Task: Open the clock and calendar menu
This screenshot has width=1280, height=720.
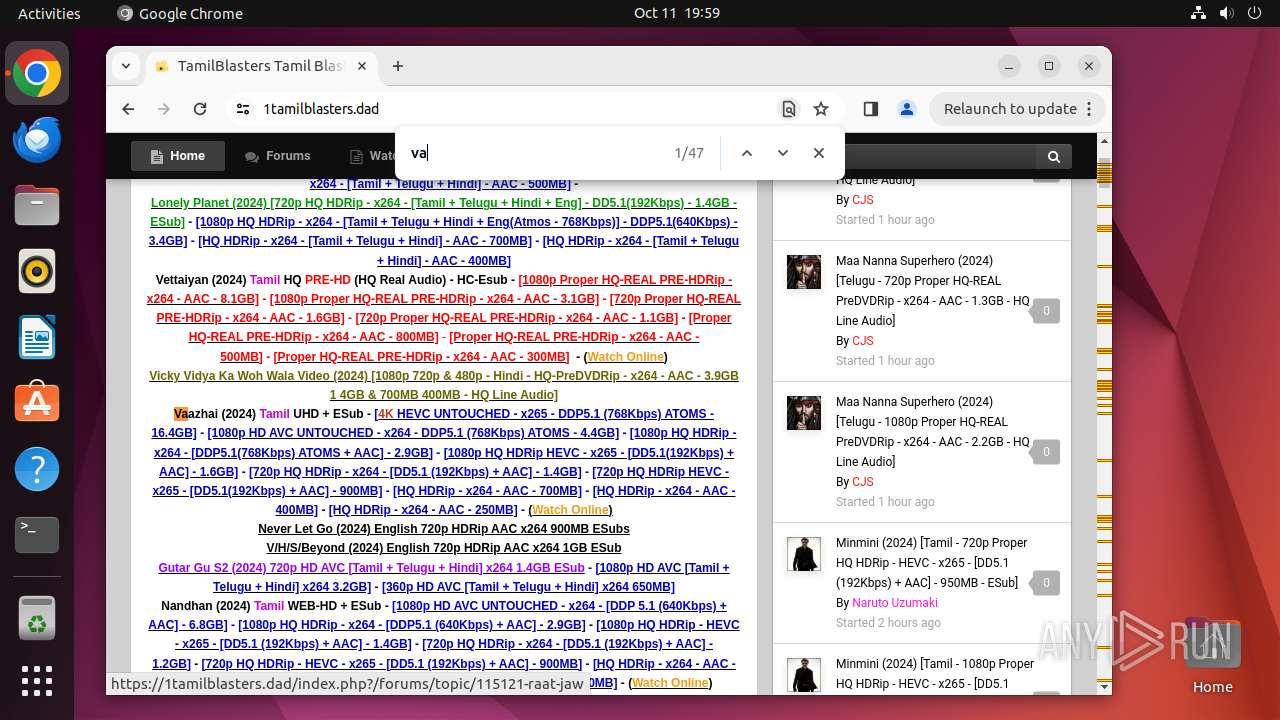Action: (x=676, y=14)
